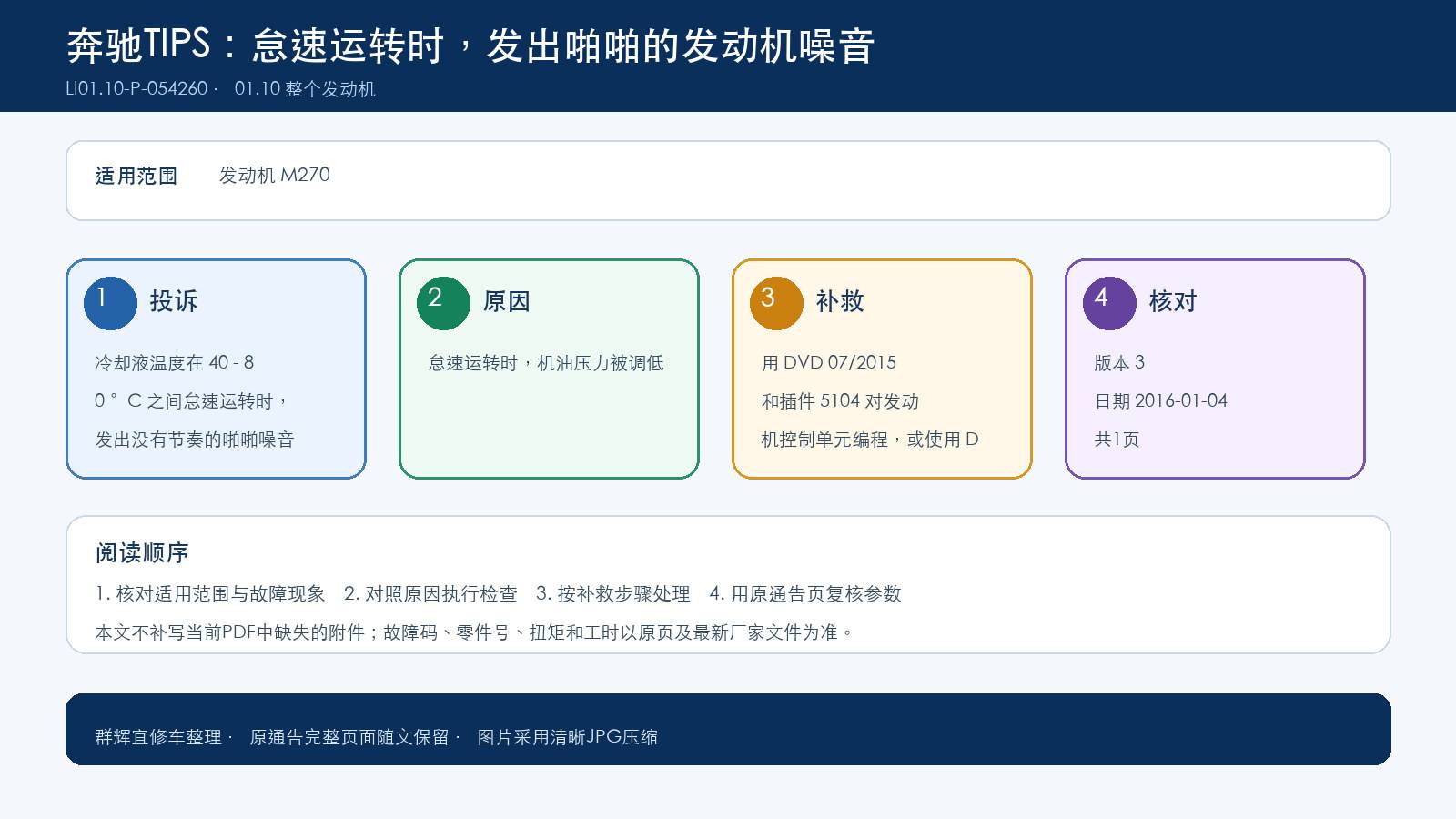
Task: Click the 适用范围 label
Action: (136, 176)
